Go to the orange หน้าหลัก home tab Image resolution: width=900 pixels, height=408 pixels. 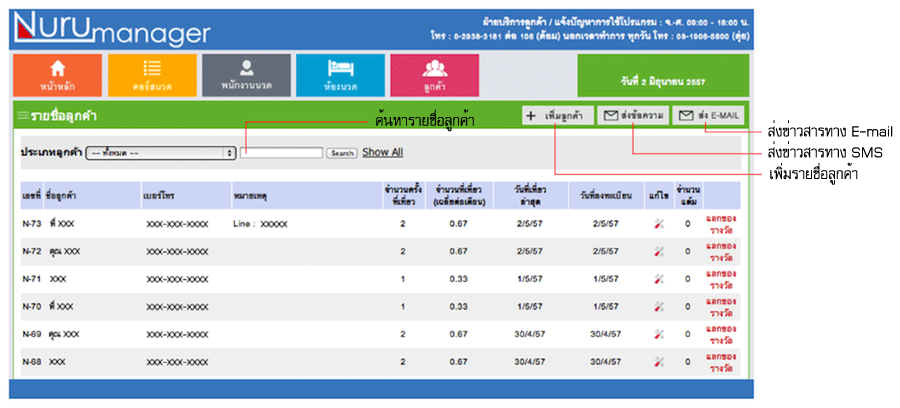click(x=57, y=74)
